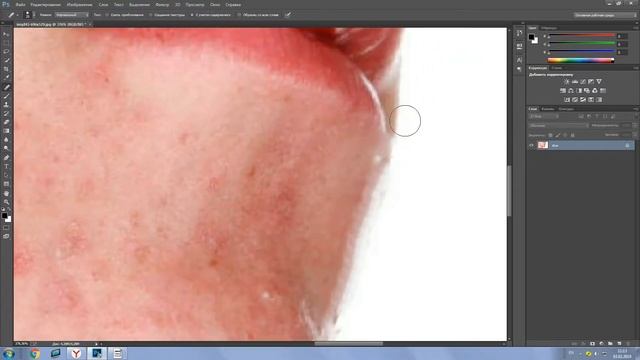Select the Eyedropper tool
Viewport: 640px width, 360px height.
(6, 78)
